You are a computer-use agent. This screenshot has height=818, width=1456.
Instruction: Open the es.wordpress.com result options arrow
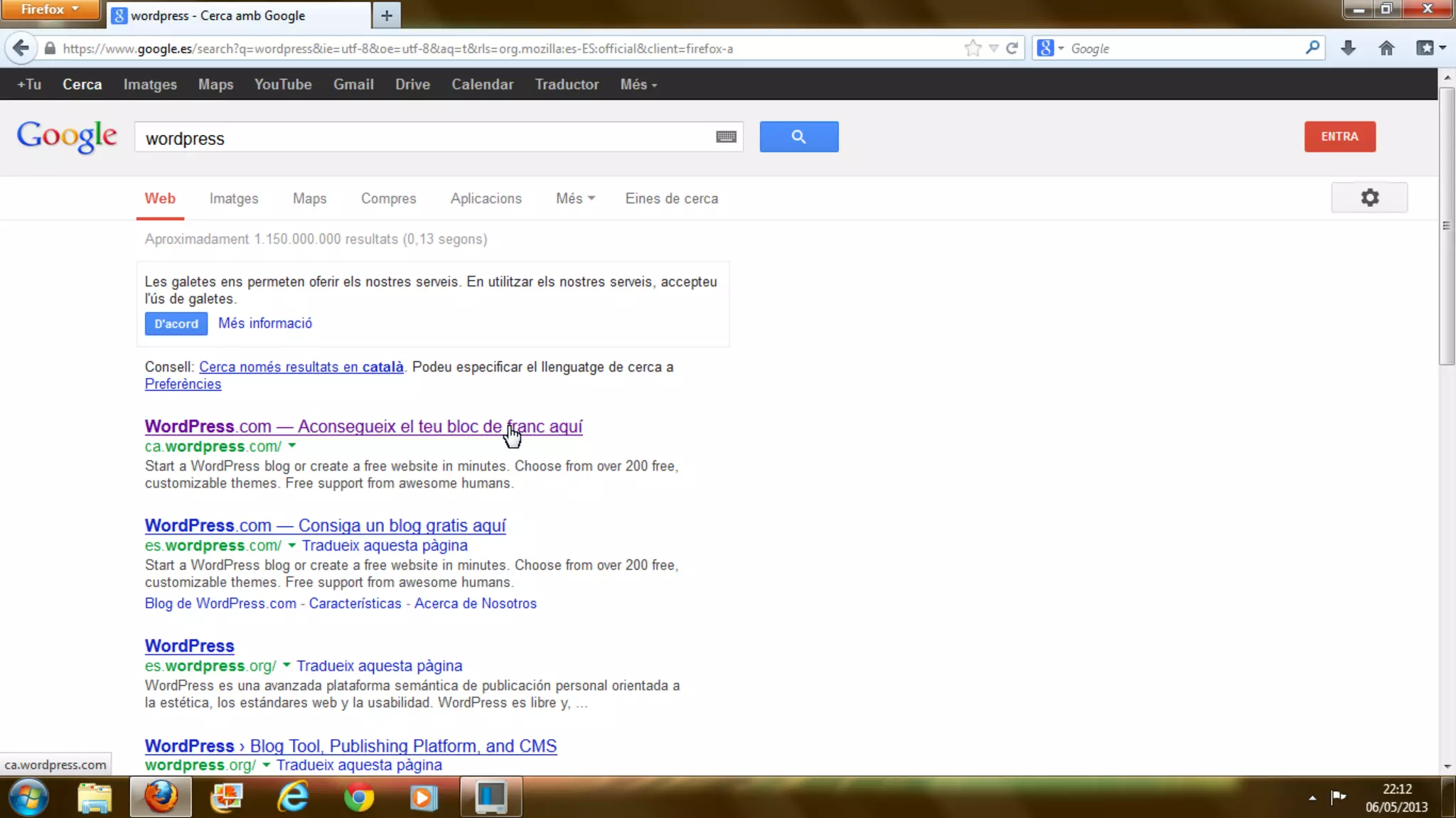point(291,545)
